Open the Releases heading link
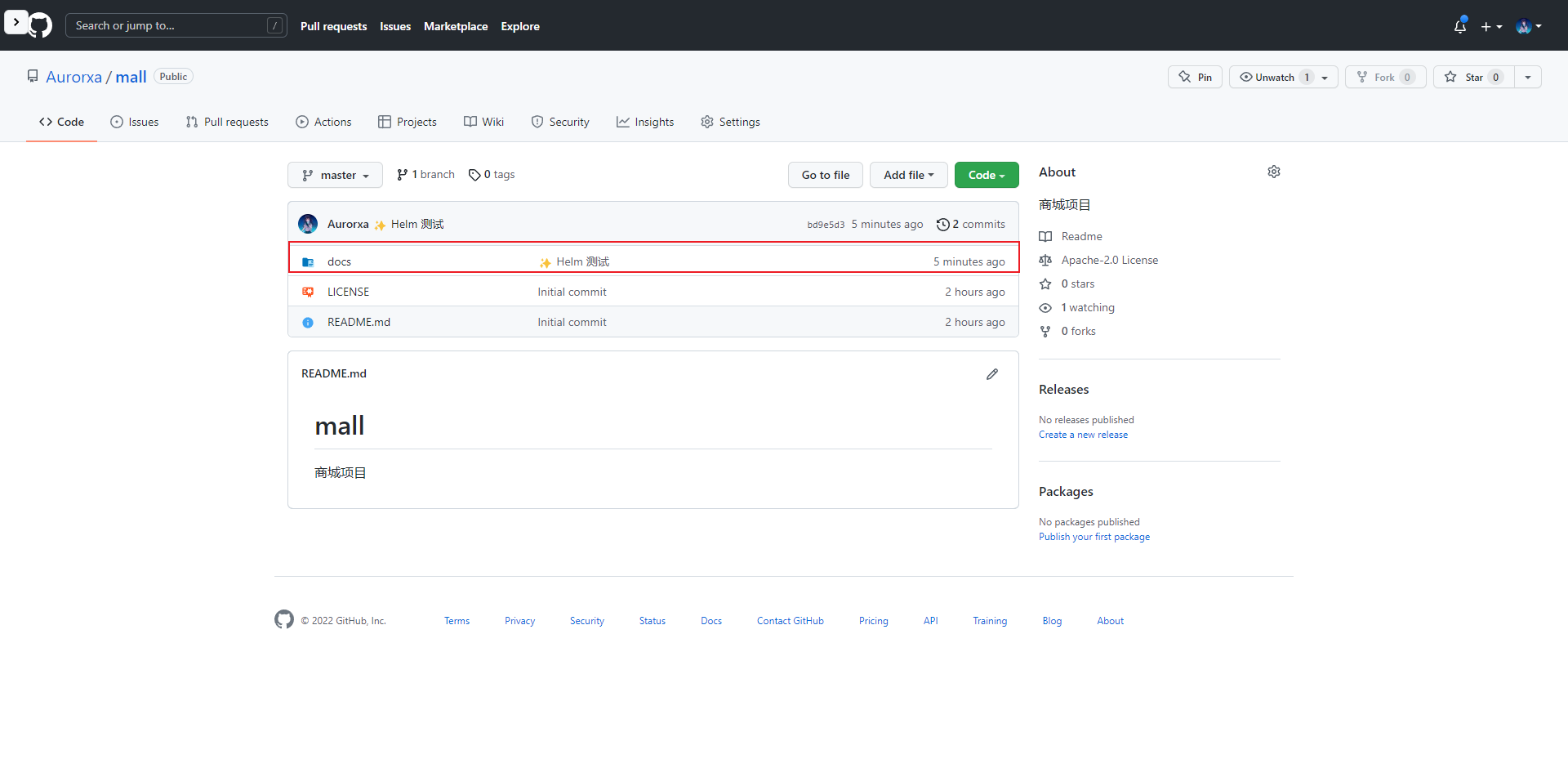1568x759 pixels. click(x=1064, y=390)
